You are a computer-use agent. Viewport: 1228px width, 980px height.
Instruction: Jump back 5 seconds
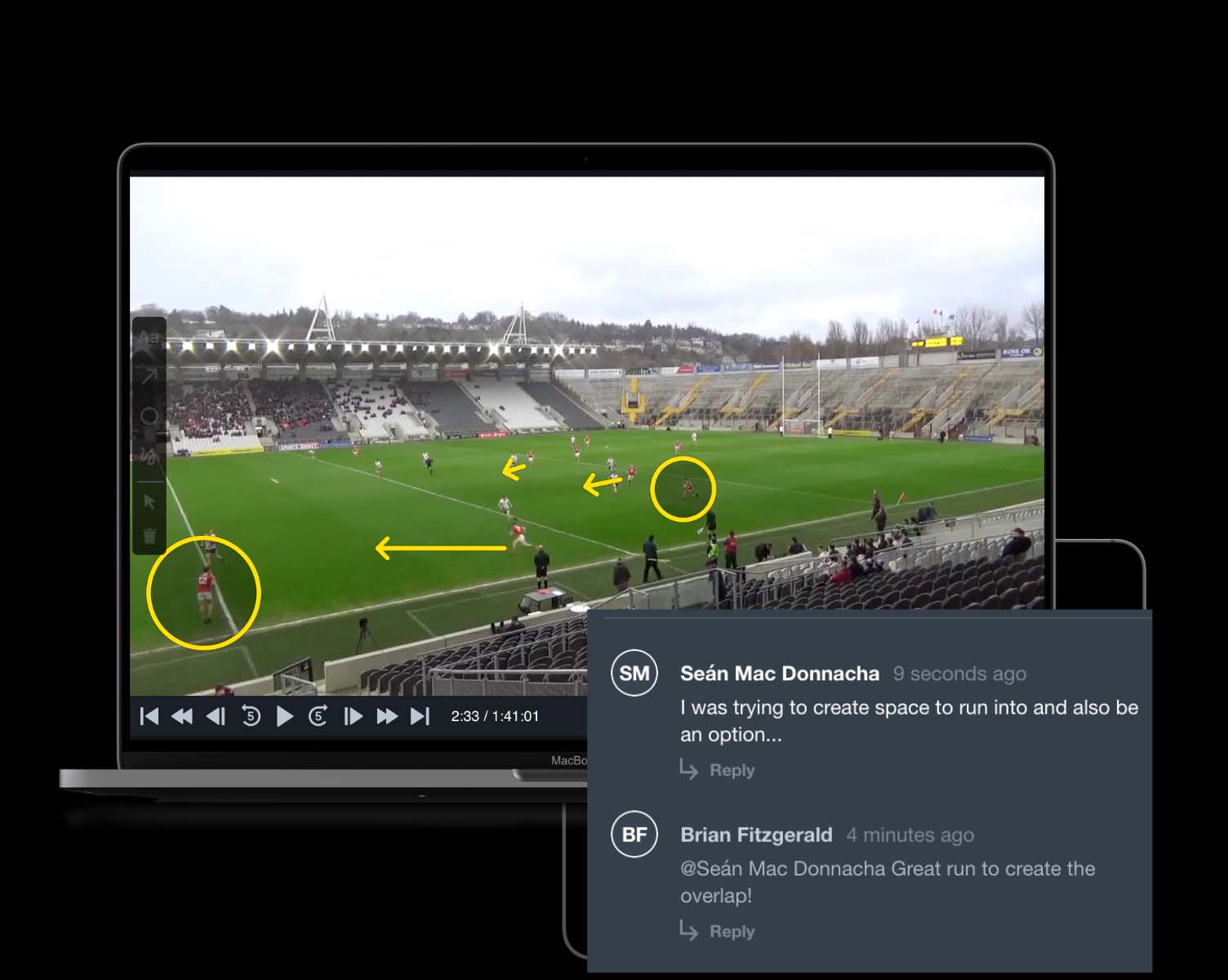251,716
